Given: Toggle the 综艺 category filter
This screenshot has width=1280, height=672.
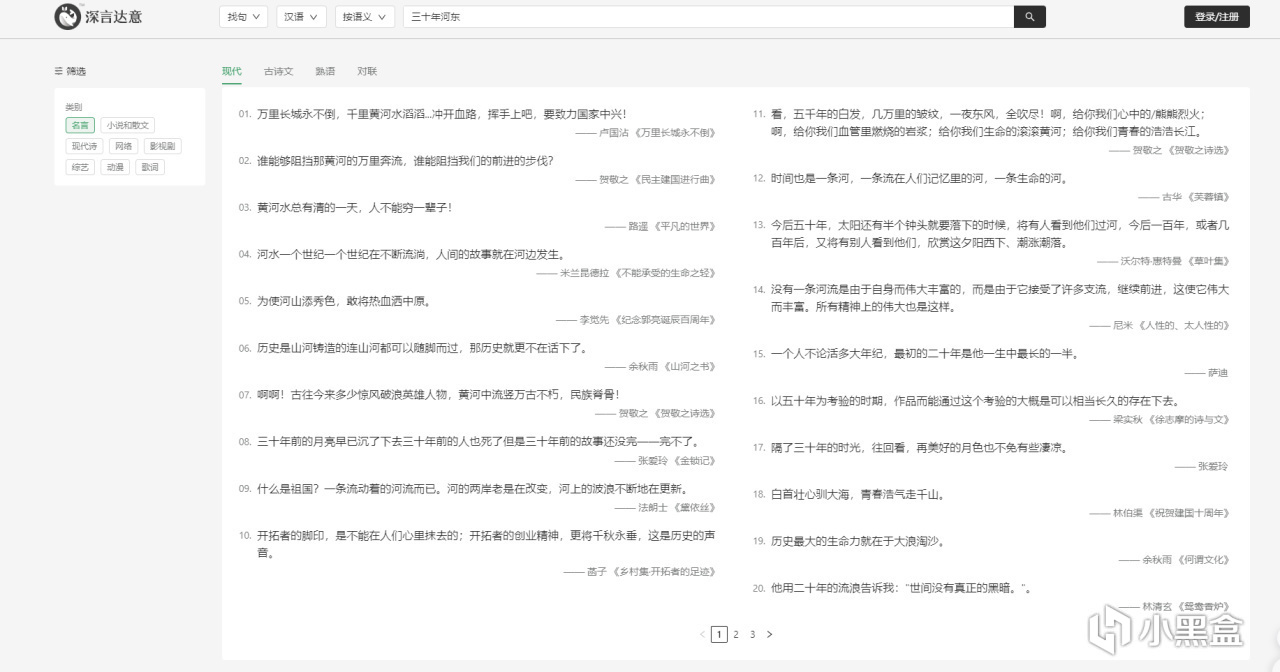Looking at the screenshot, I should click(80, 167).
